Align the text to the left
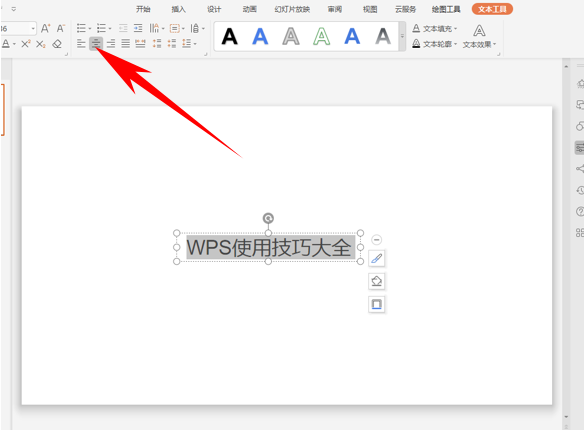Screen dimensions: 586x430 [x=81, y=44]
